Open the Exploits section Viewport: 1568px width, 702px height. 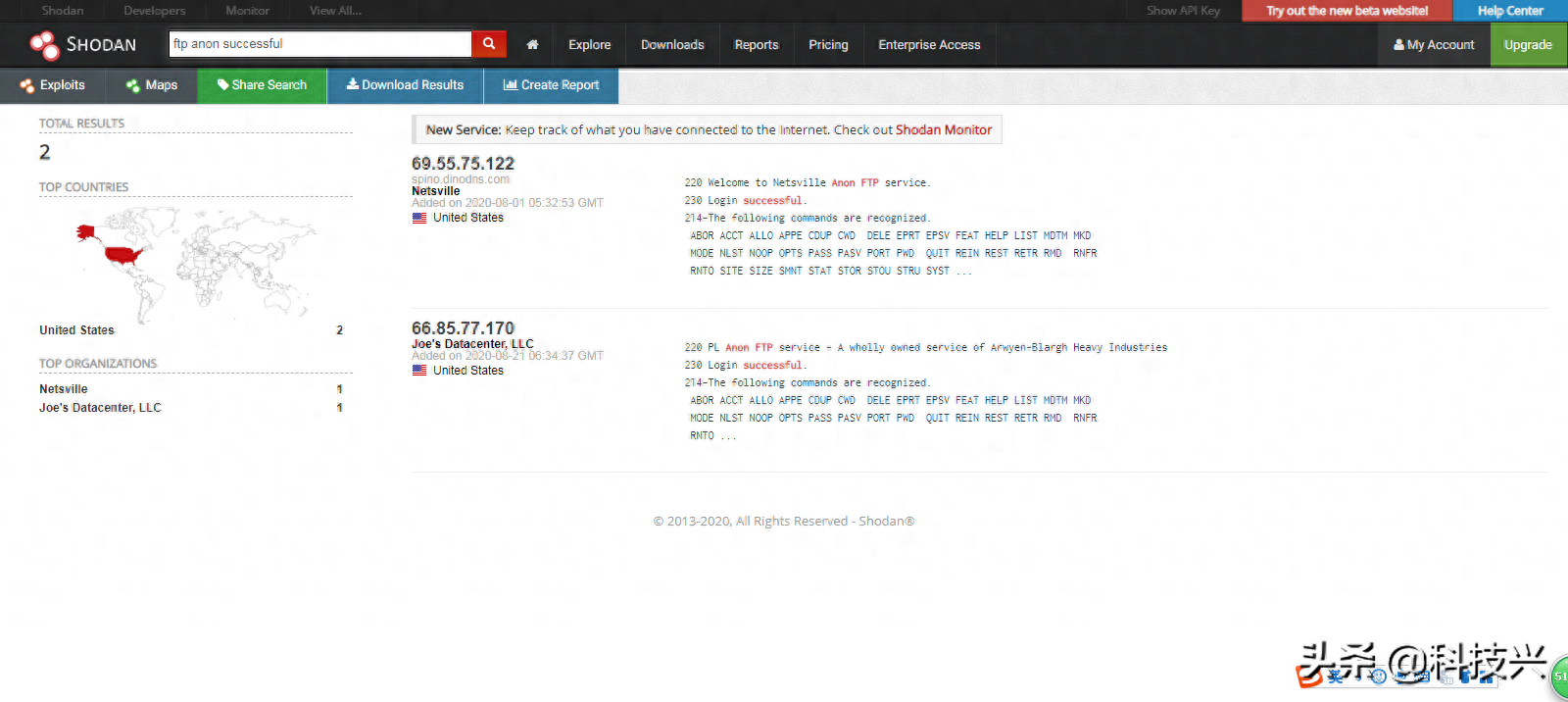tap(53, 85)
